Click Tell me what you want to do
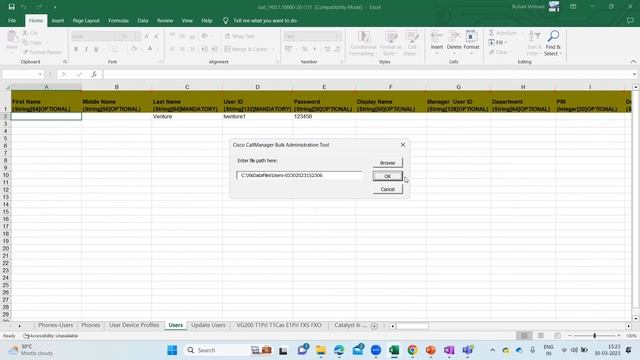The height and width of the screenshot is (360, 640). [265, 20]
